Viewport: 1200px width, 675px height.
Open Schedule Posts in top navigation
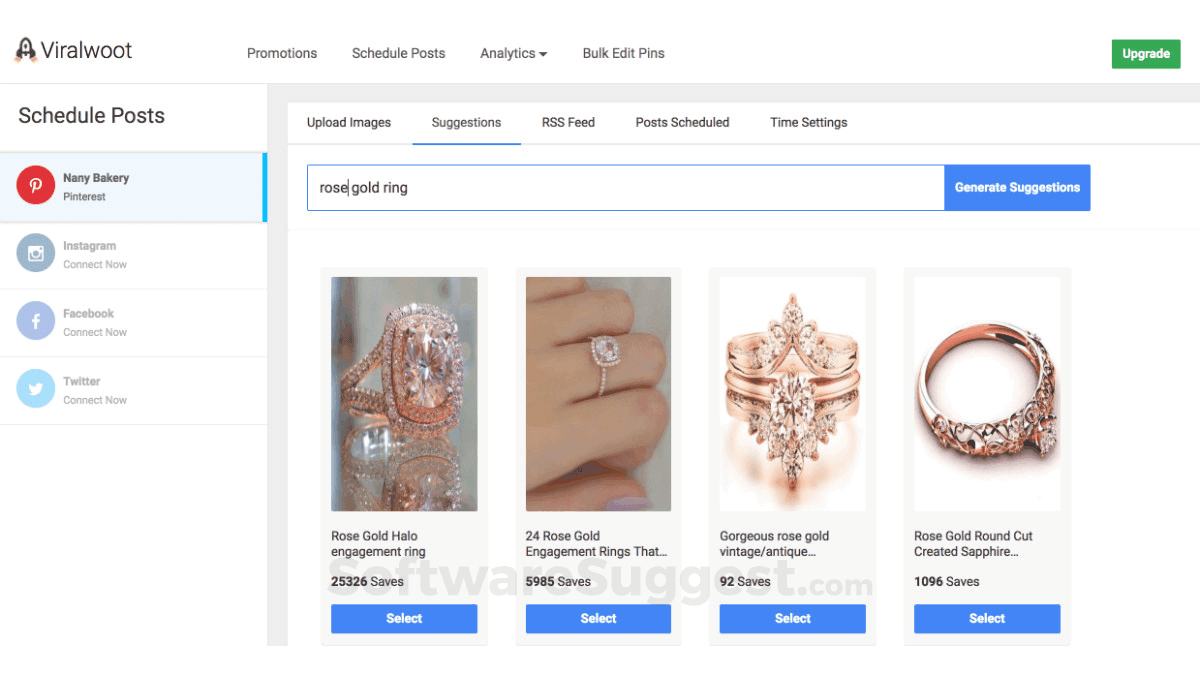tap(398, 53)
